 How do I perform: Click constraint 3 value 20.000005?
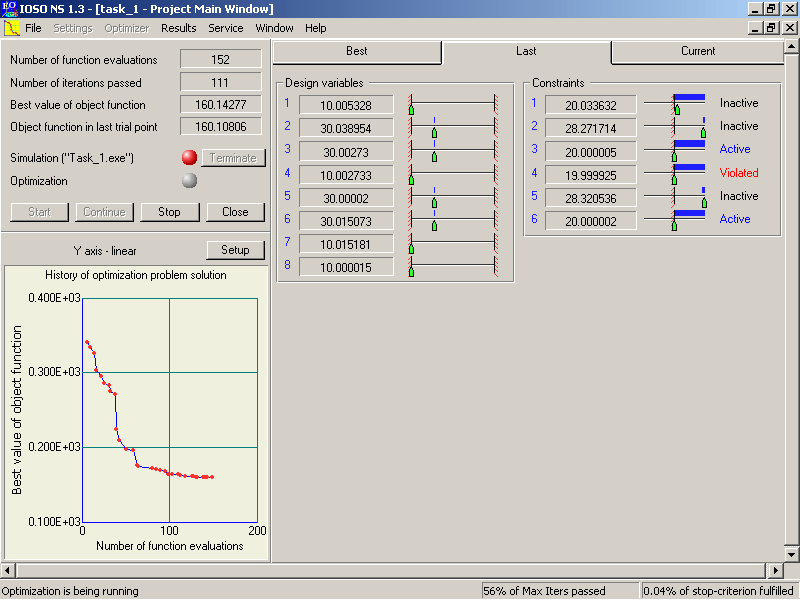(591, 152)
